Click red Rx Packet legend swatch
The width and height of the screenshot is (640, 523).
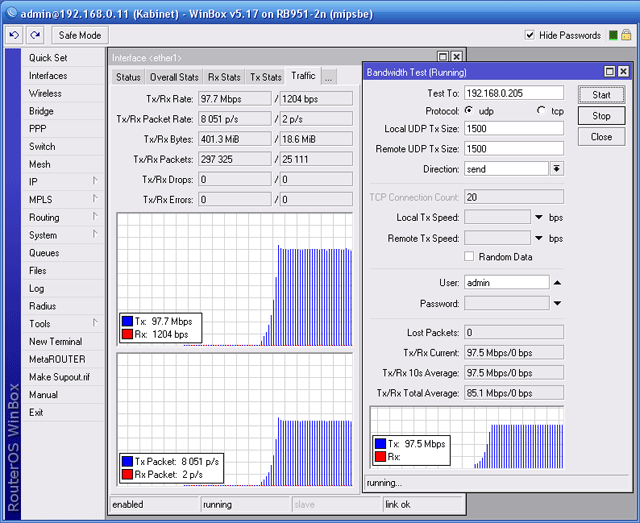127,474
